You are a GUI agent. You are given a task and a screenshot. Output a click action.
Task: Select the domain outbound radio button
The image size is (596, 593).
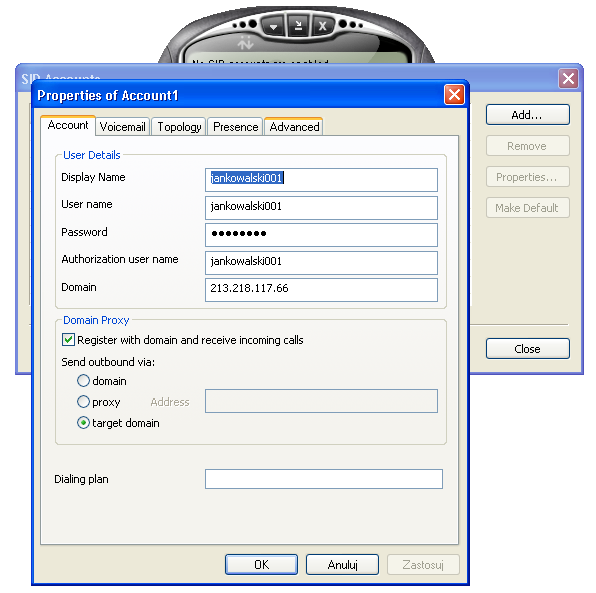83,381
